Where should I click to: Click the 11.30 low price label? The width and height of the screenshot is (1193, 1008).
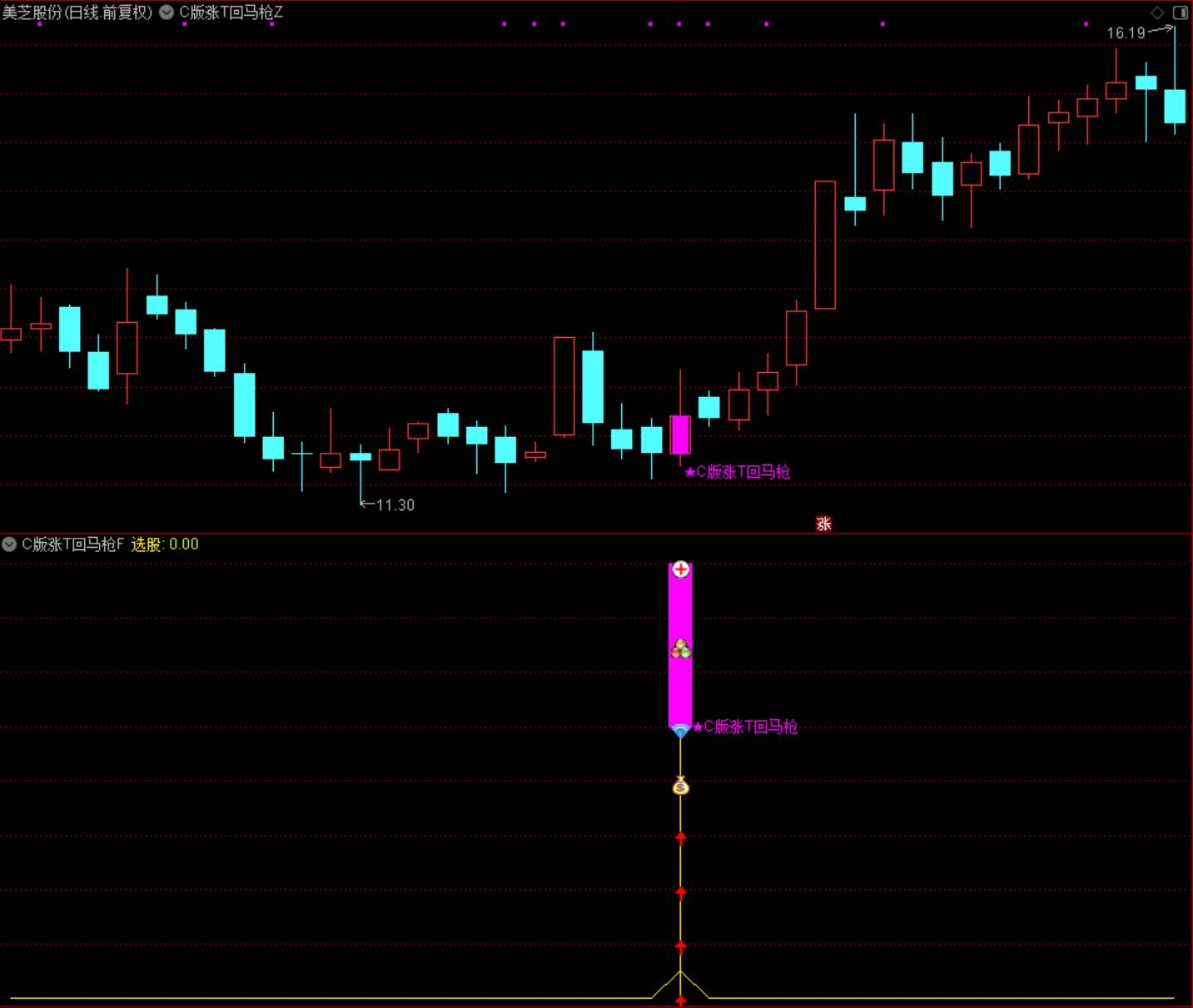(395, 505)
